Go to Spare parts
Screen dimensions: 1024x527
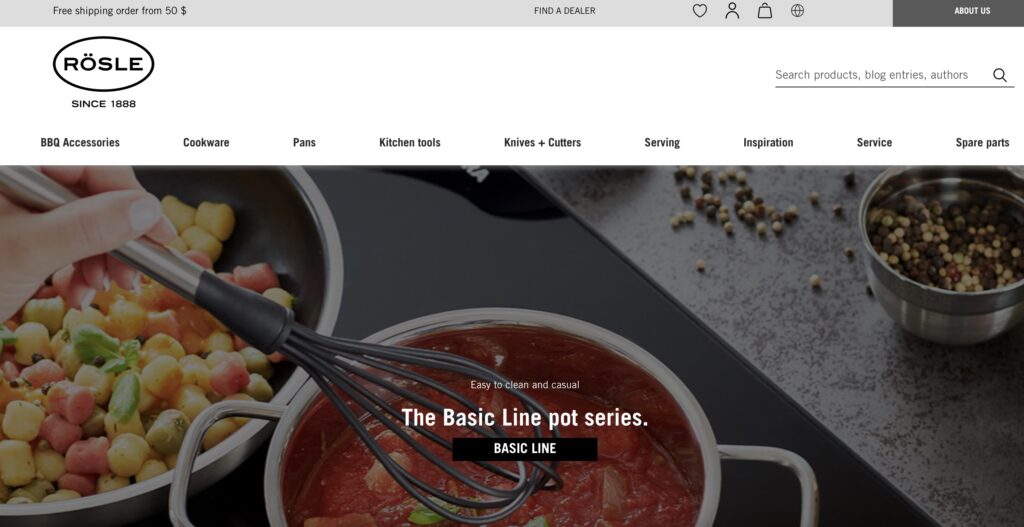point(982,142)
